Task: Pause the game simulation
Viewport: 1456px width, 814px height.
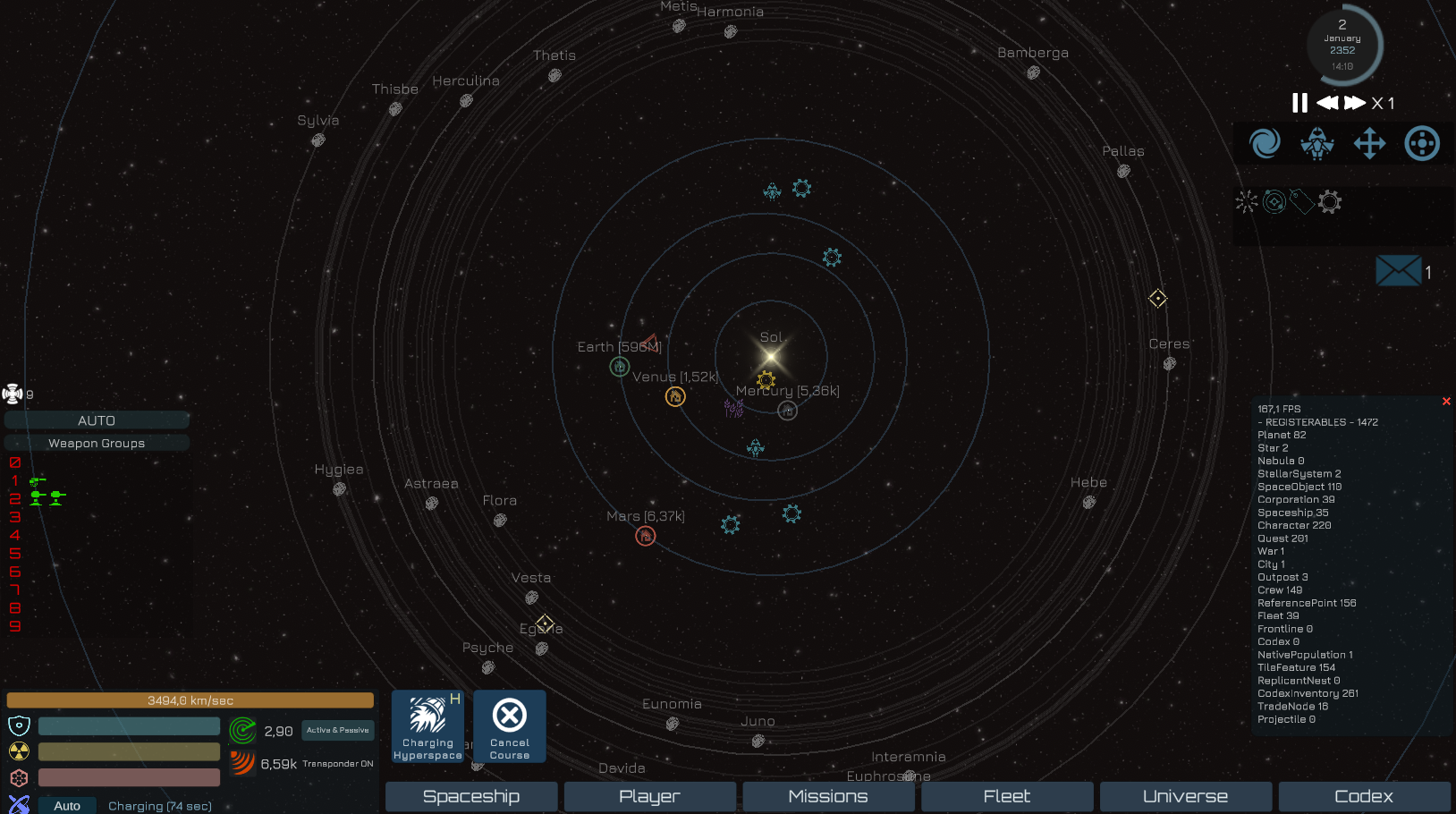Action: point(1299,103)
